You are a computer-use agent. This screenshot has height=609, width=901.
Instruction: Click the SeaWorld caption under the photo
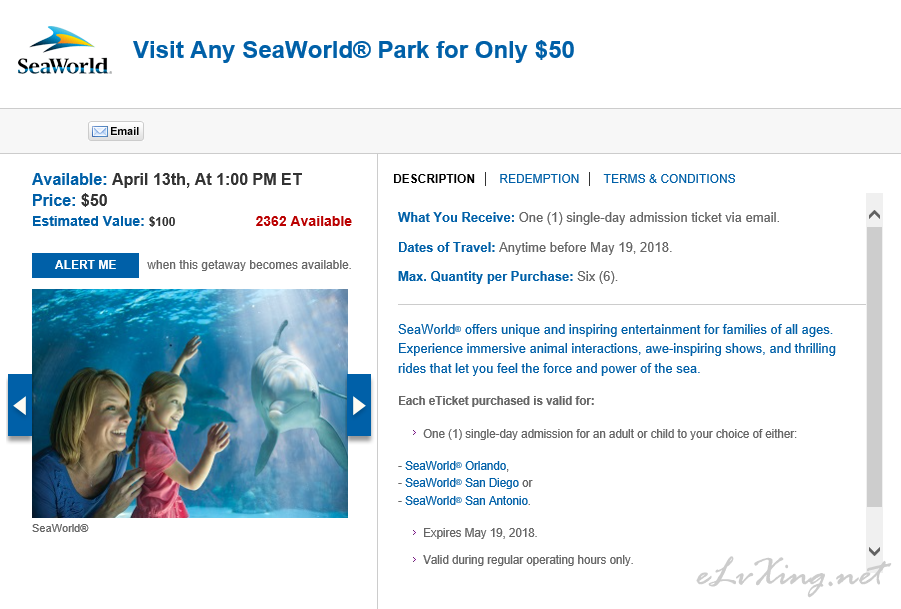click(60, 528)
